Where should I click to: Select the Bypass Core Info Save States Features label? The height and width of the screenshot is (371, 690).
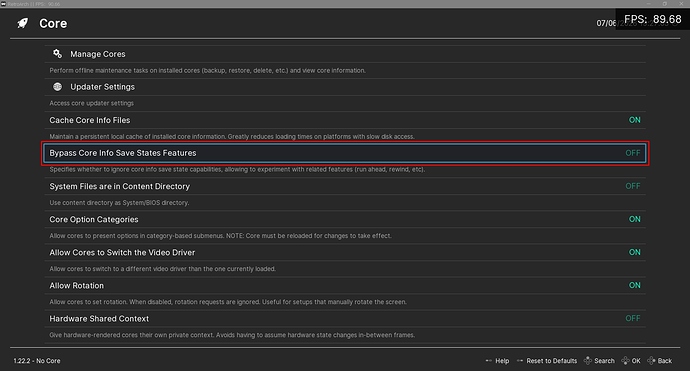coord(123,153)
